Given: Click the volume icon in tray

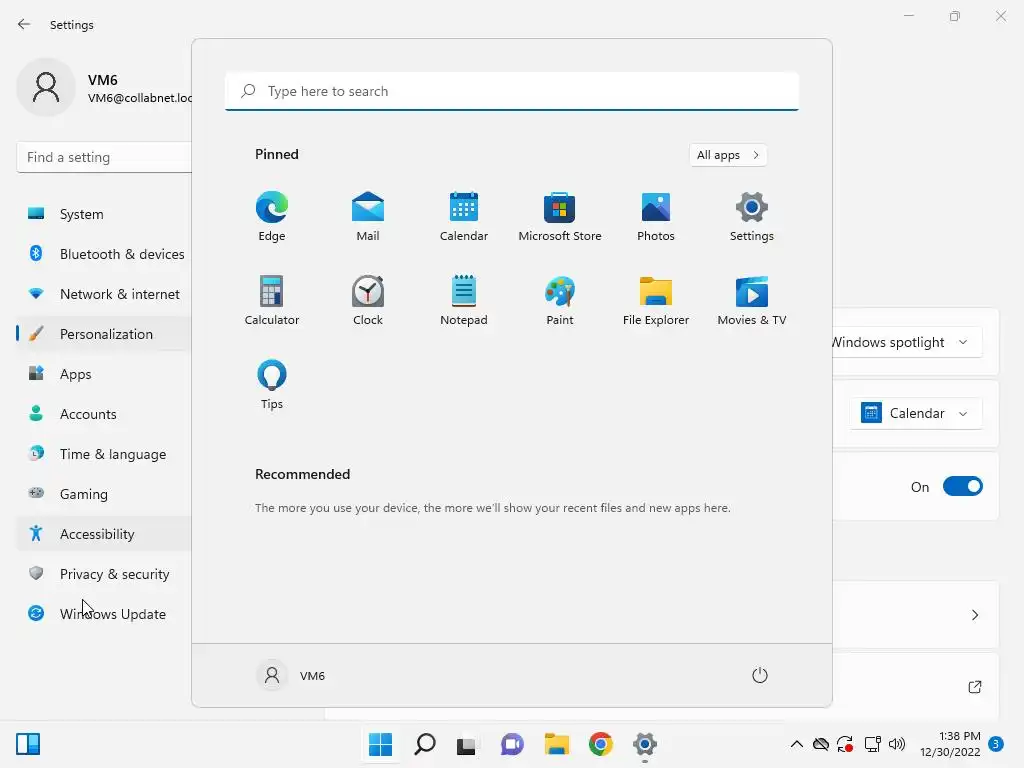Looking at the screenshot, I should (x=897, y=744).
